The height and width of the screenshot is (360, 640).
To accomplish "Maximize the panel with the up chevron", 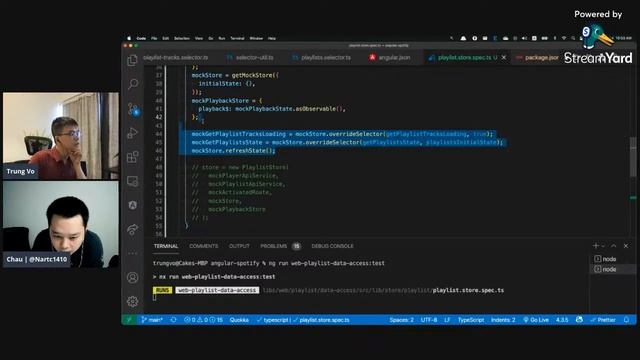I will coord(613,246).
